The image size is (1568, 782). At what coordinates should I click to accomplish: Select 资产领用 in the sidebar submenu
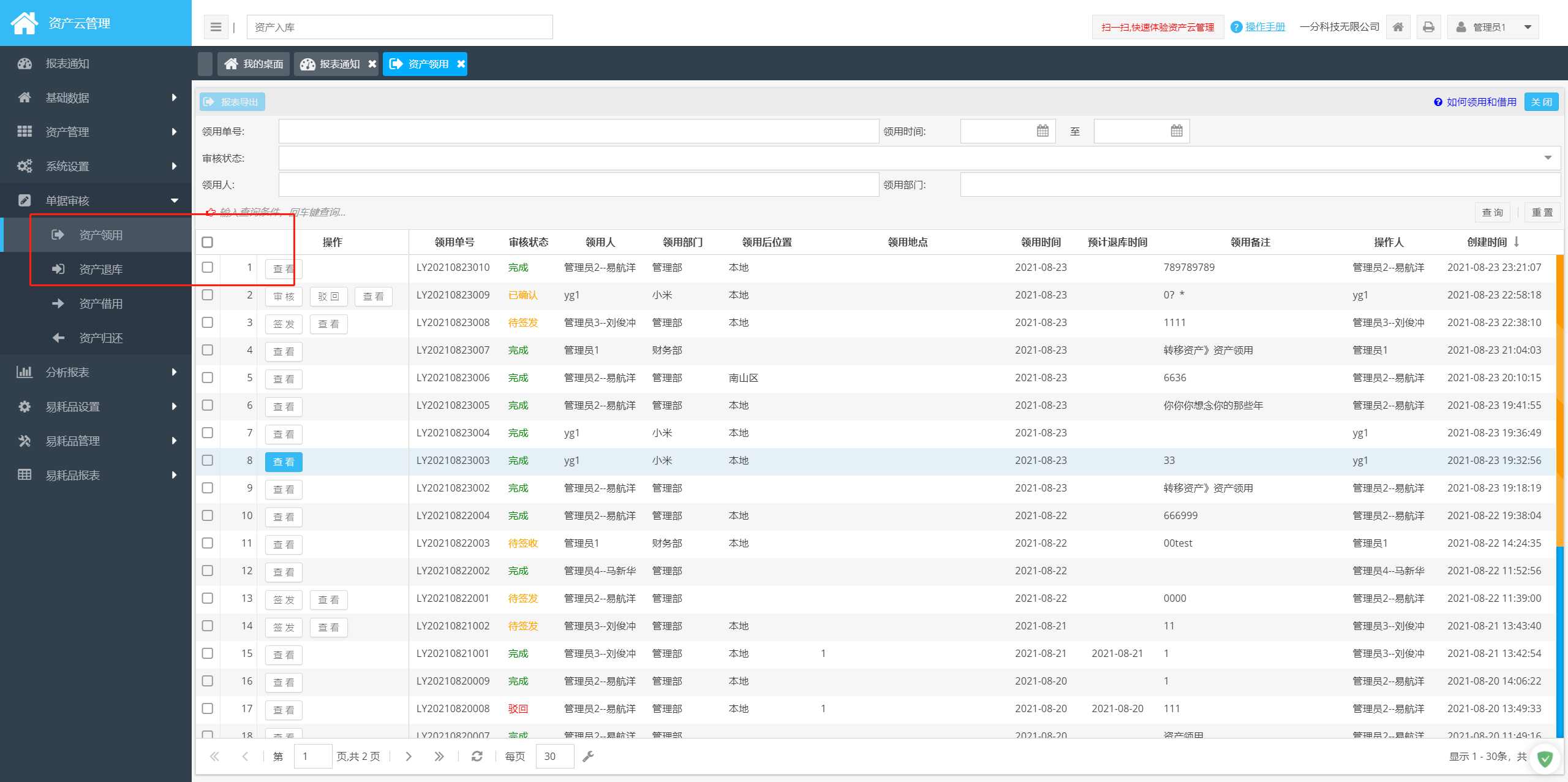click(96, 235)
